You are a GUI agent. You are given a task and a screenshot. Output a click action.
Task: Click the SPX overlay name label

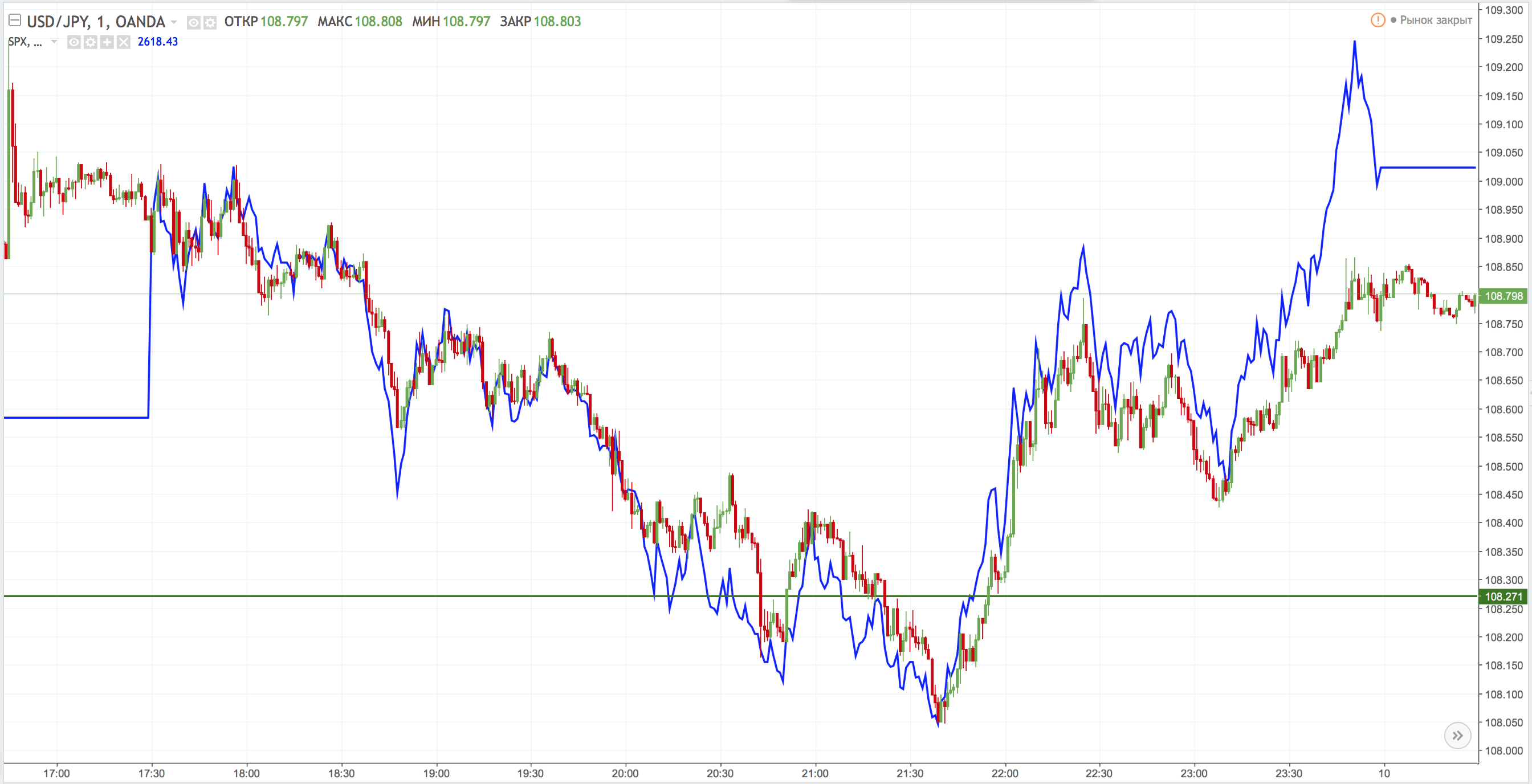click(x=25, y=42)
